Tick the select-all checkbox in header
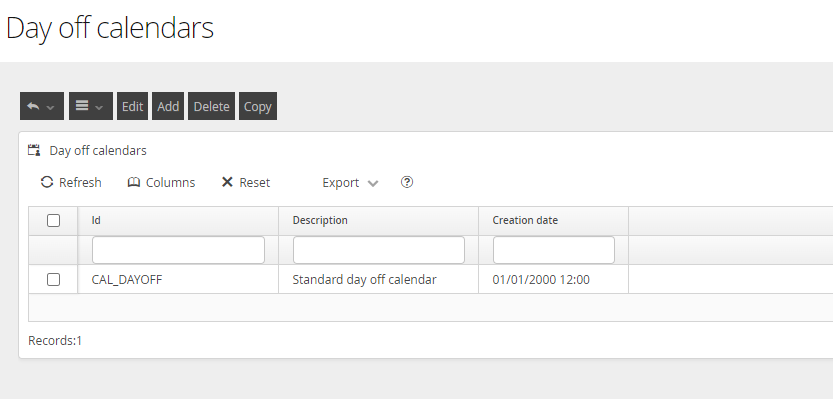 (x=54, y=220)
